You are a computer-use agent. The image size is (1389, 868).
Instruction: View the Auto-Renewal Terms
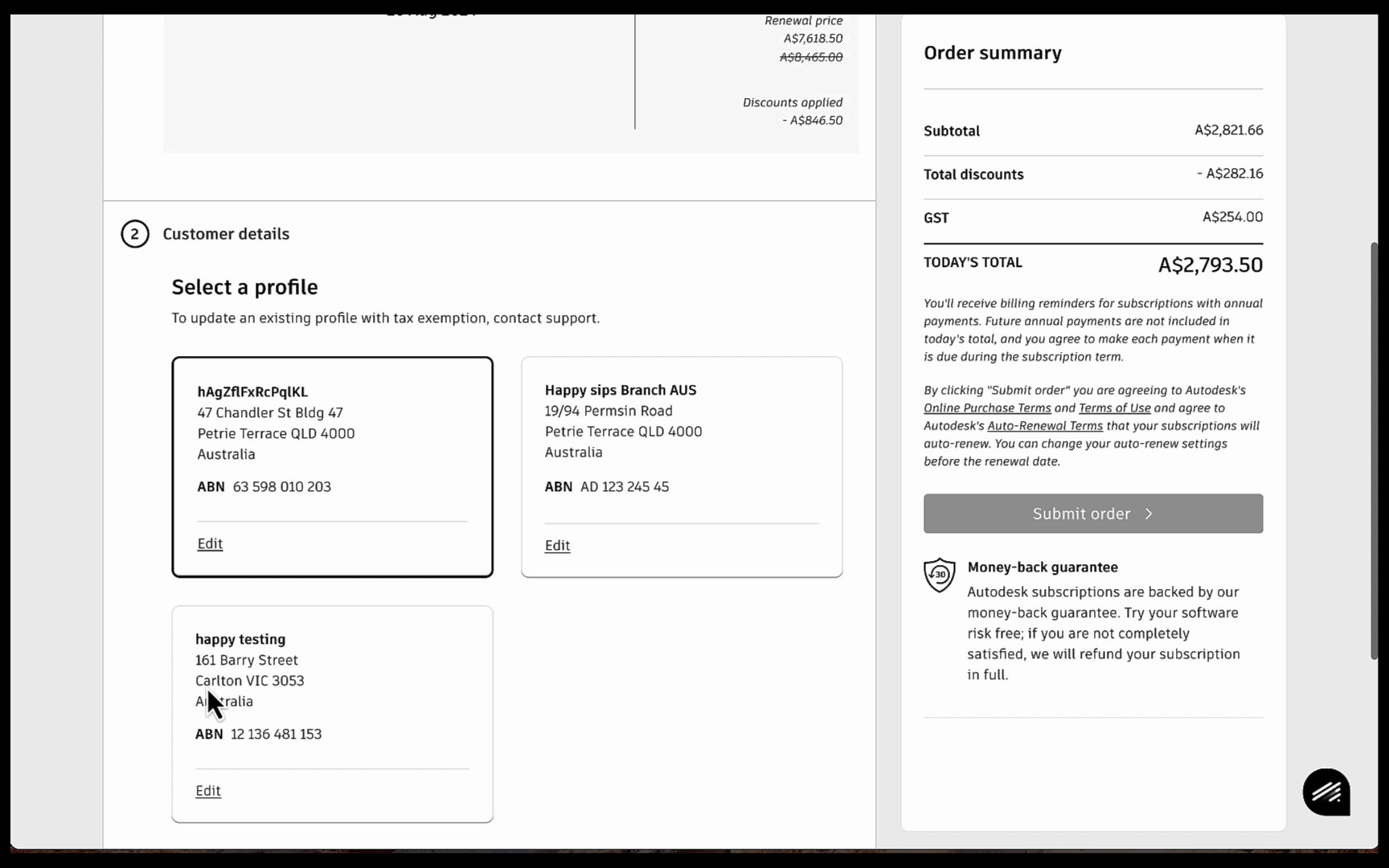coord(1045,425)
